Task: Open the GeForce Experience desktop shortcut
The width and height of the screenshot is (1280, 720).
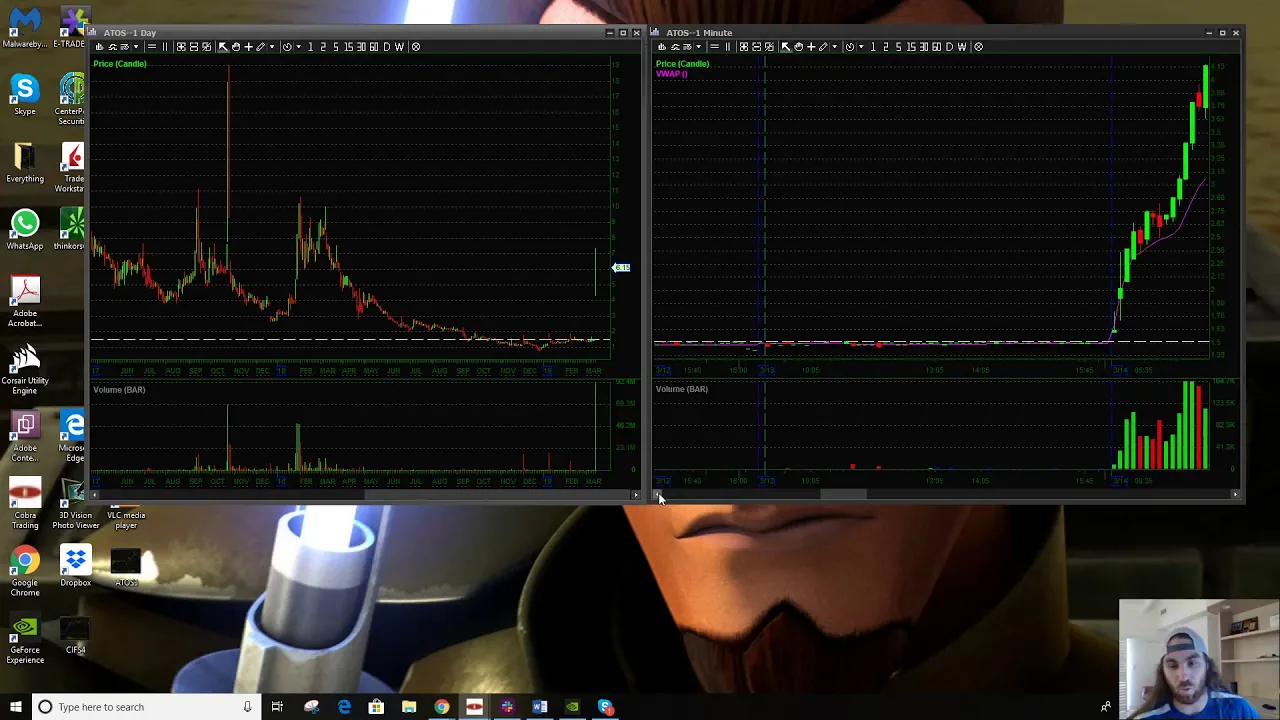Action: (x=25, y=640)
